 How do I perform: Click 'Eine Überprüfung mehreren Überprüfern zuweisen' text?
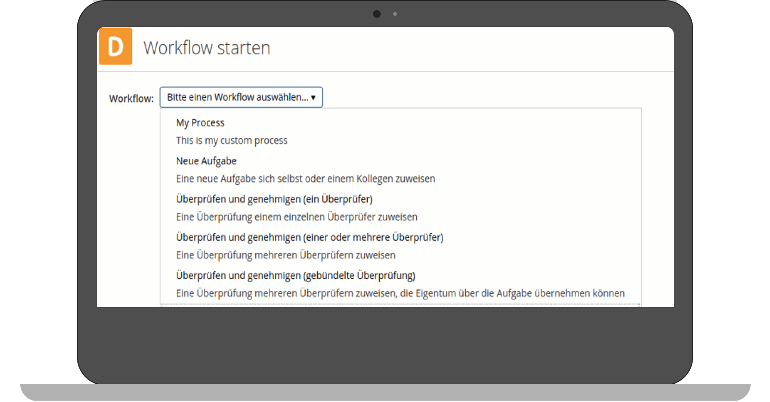pyautogui.click(x=286, y=255)
